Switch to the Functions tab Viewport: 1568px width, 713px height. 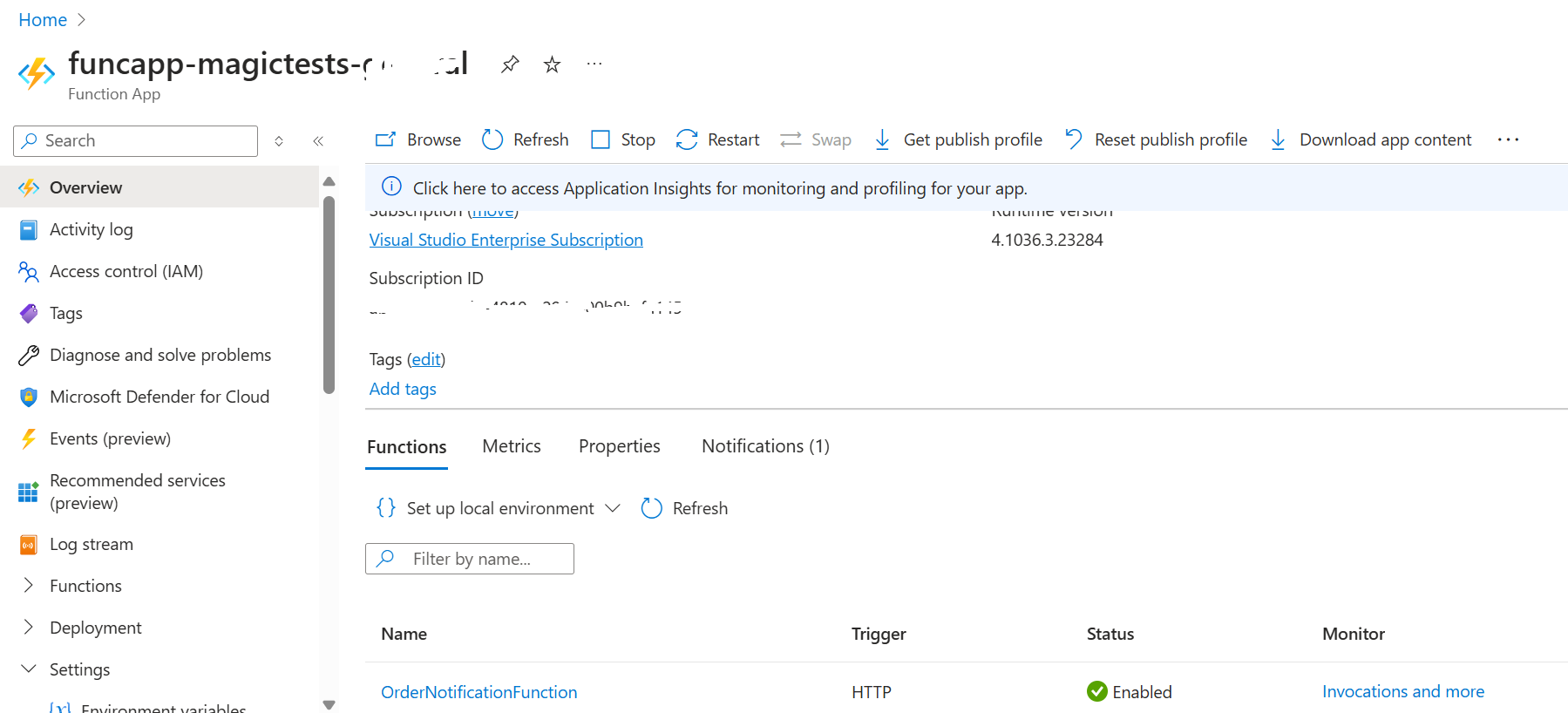click(x=406, y=447)
